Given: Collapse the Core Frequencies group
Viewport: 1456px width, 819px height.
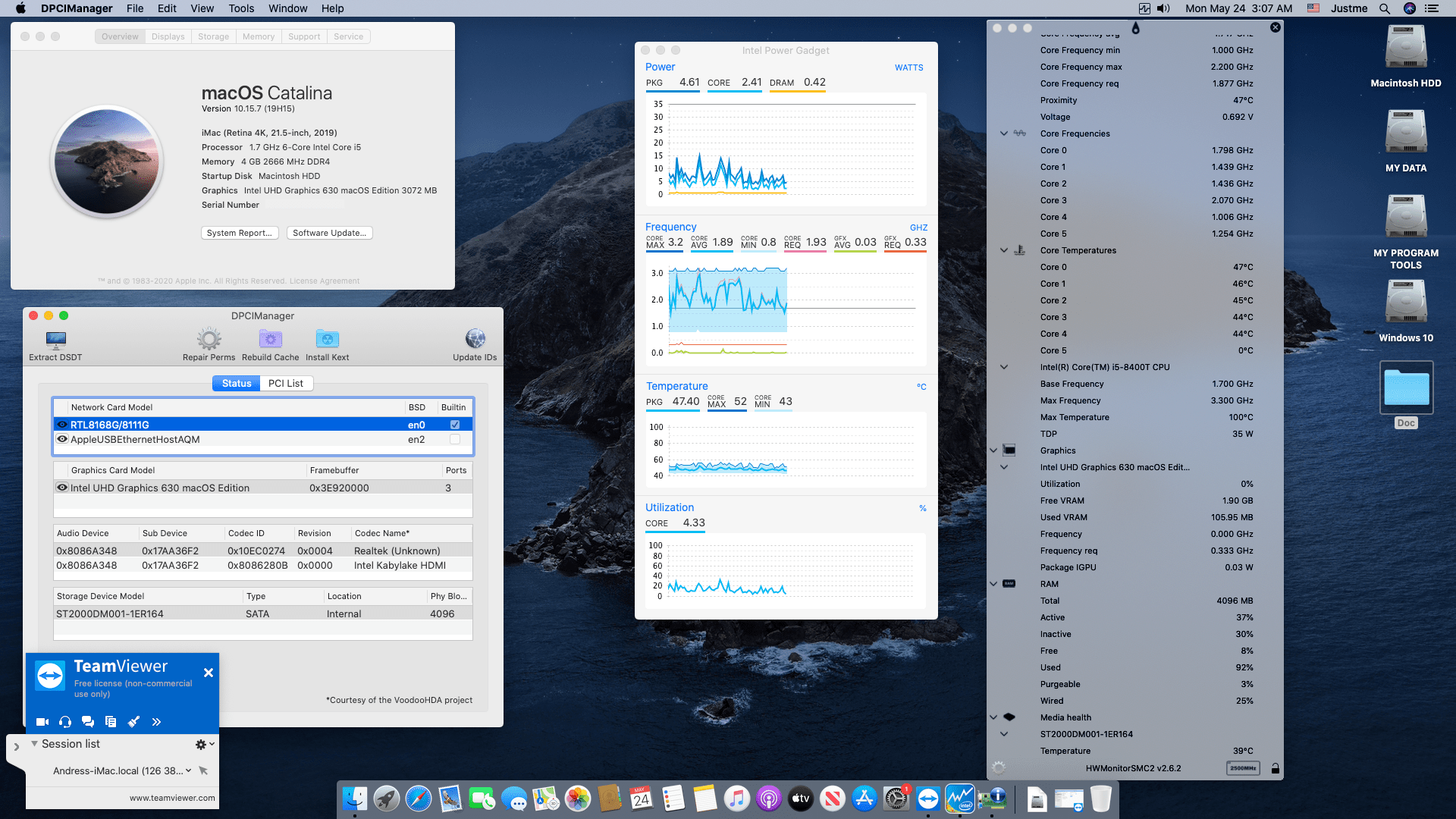Looking at the screenshot, I should click(1004, 133).
